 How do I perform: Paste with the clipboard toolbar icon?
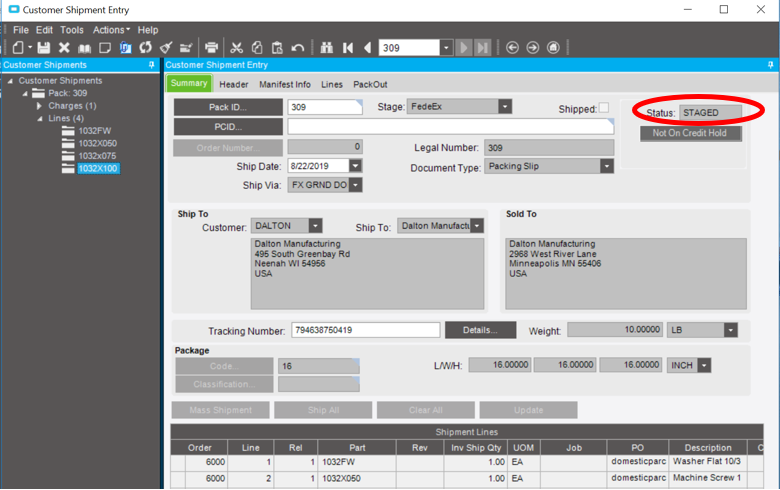[277, 48]
